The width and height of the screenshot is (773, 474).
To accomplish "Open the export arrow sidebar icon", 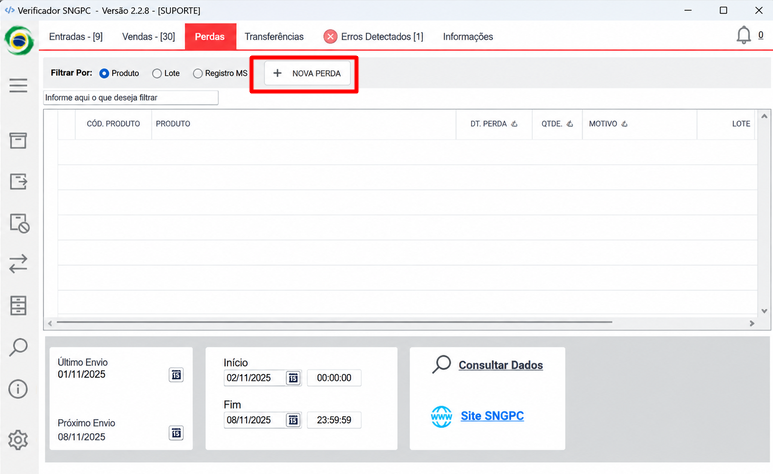I will [x=18, y=182].
